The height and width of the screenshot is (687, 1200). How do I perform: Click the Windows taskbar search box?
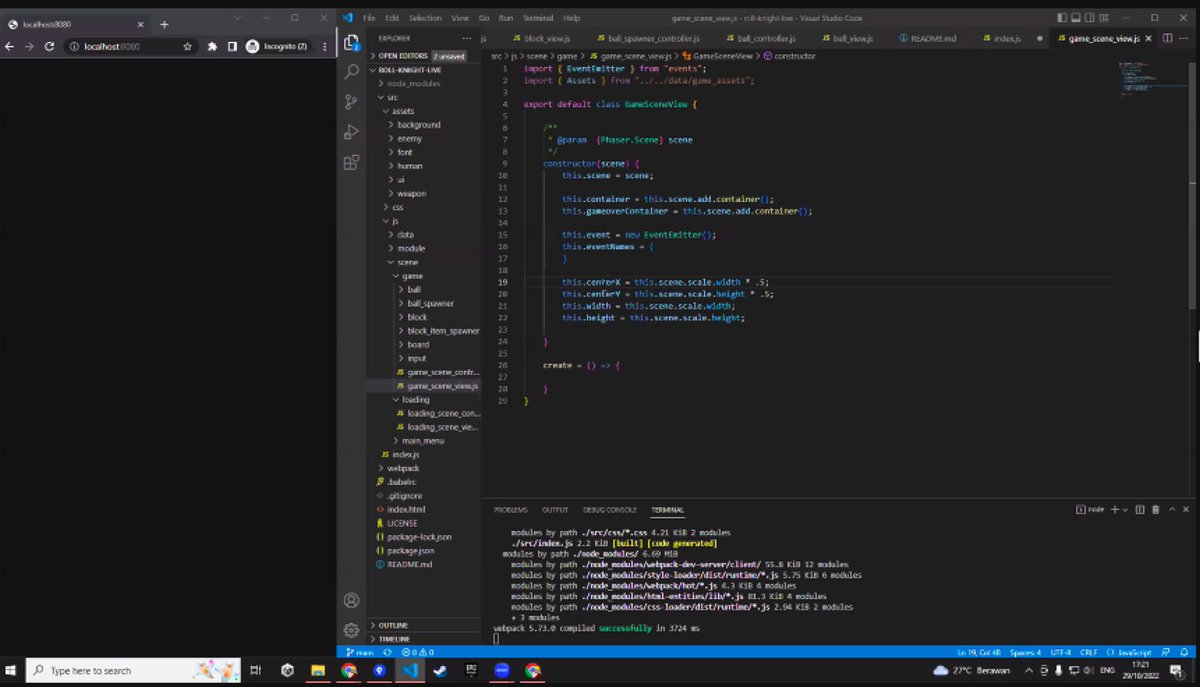pyautogui.click(x=132, y=670)
